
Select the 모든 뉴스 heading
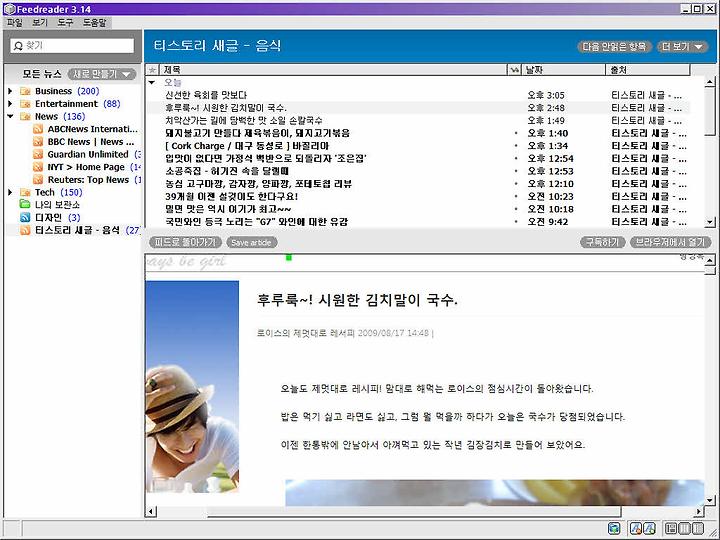click(x=41, y=74)
